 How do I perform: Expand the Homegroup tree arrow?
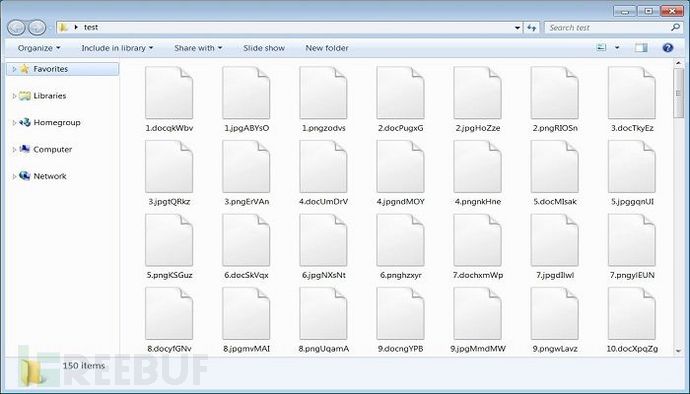point(14,123)
